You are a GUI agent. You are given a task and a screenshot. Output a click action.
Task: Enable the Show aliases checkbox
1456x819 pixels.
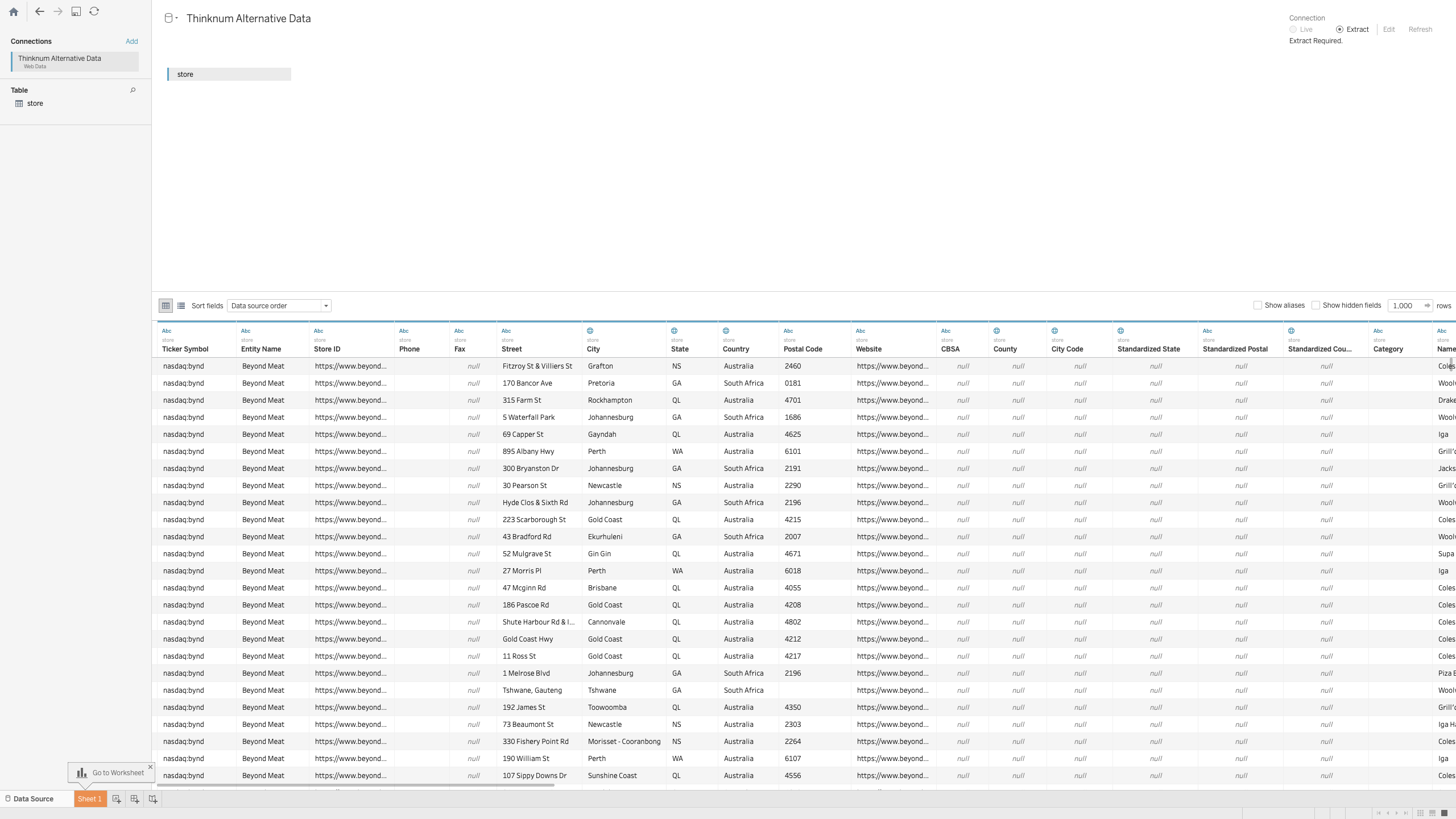[1258, 305]
